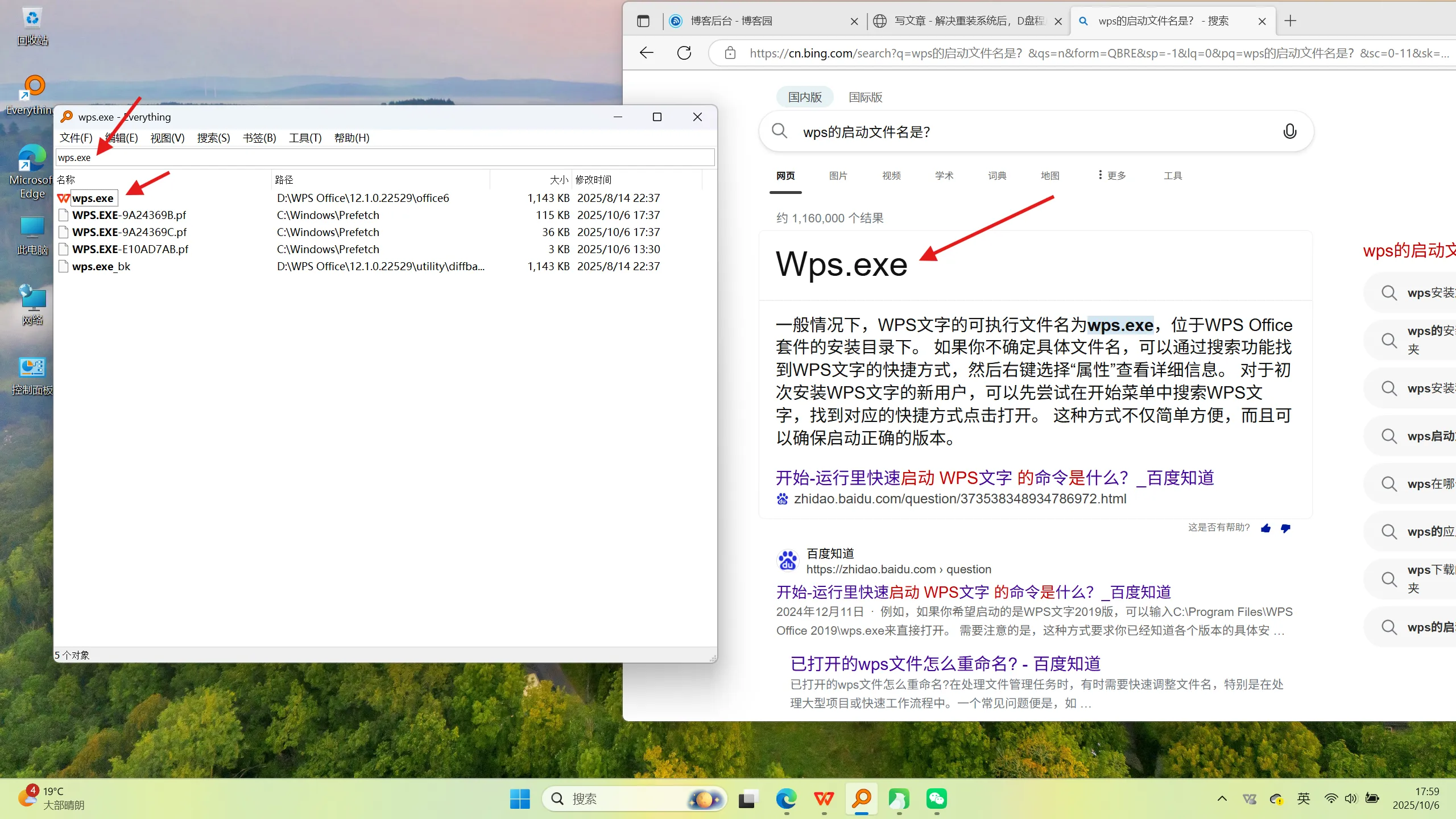Open the Edge tab actions menu icon

643,21
